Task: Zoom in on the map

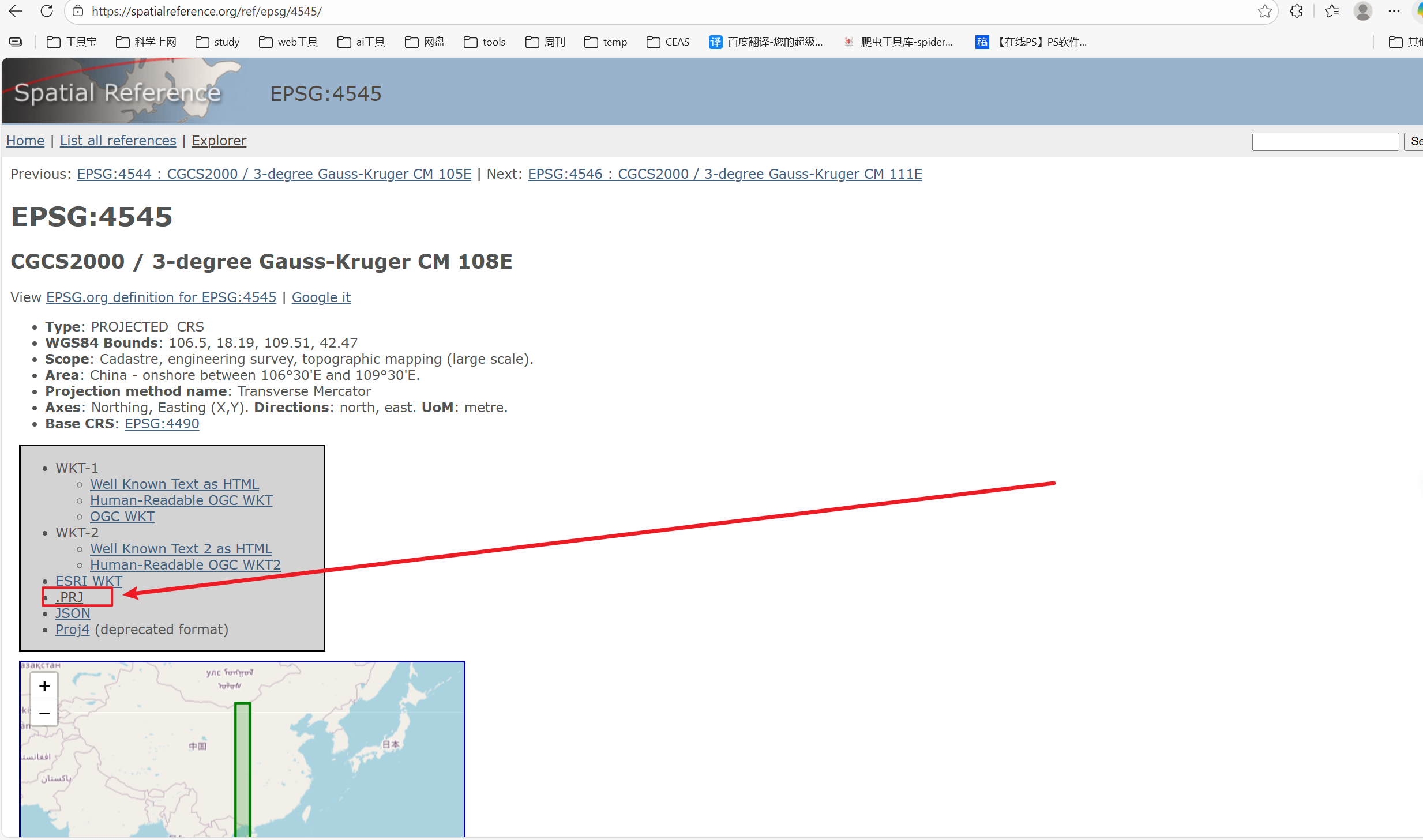Action: click(44, 686)
